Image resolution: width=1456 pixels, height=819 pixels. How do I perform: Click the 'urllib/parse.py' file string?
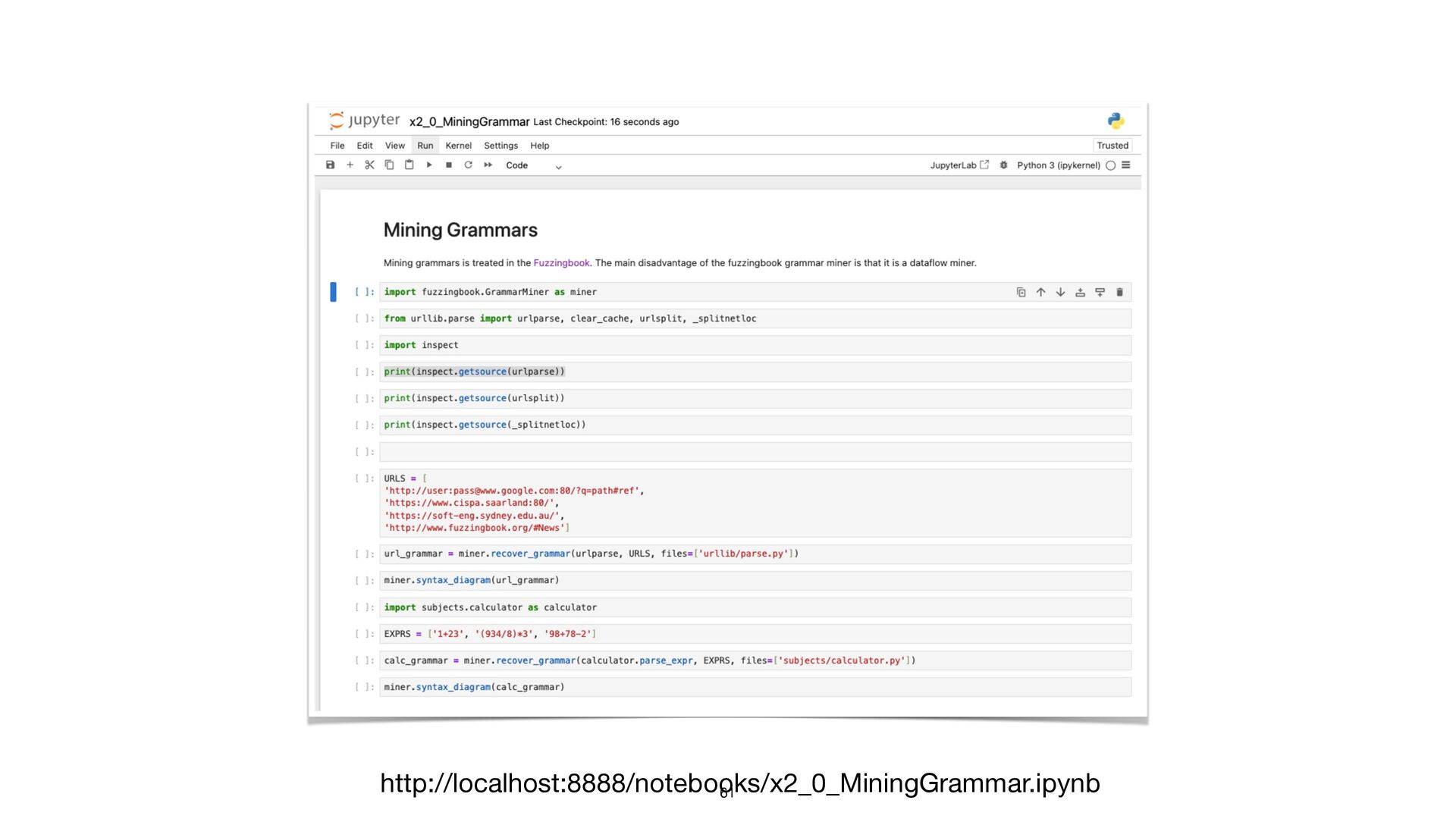(743, 554)
